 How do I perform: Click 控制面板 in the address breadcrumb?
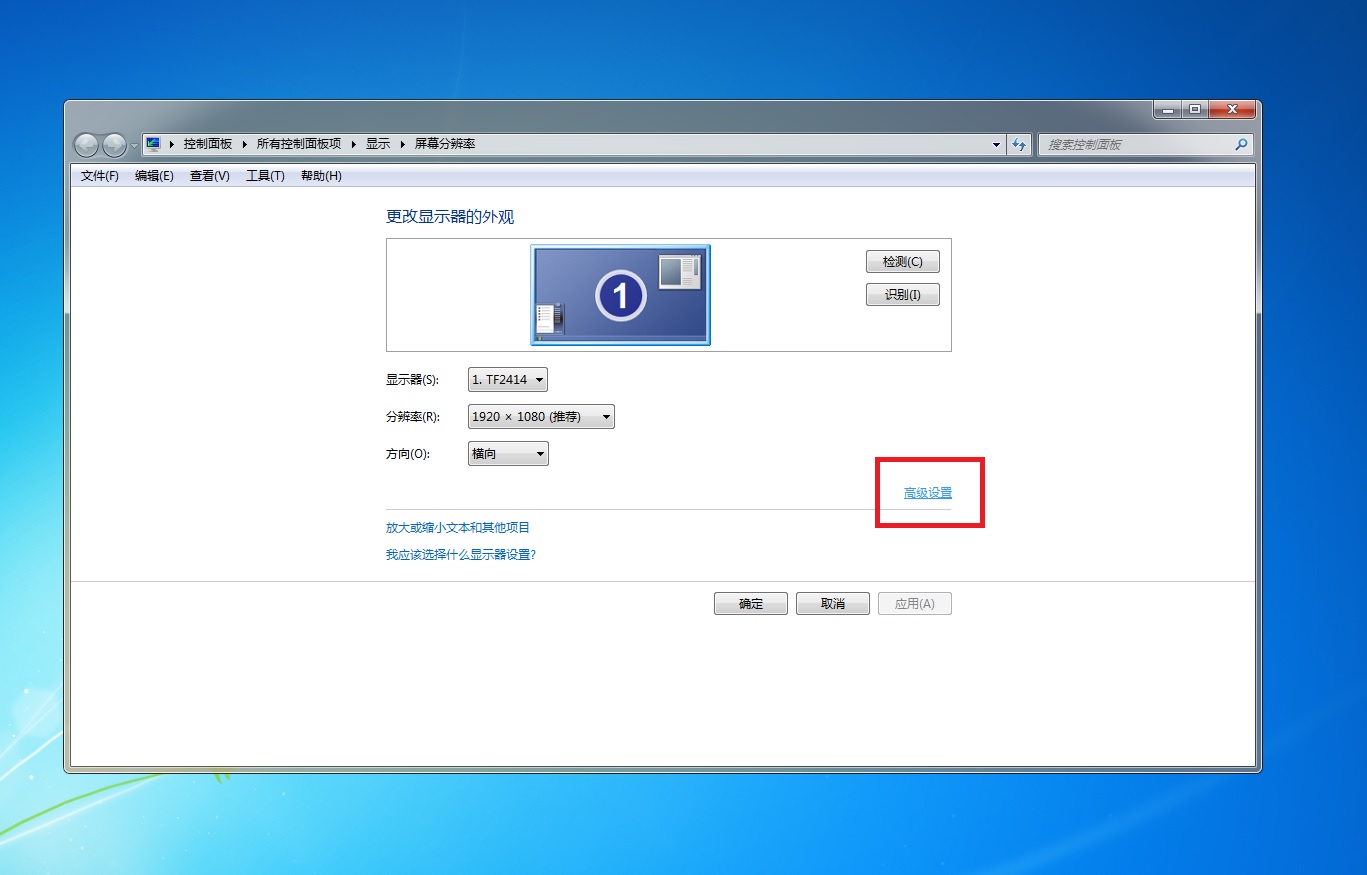coord(207,144)
